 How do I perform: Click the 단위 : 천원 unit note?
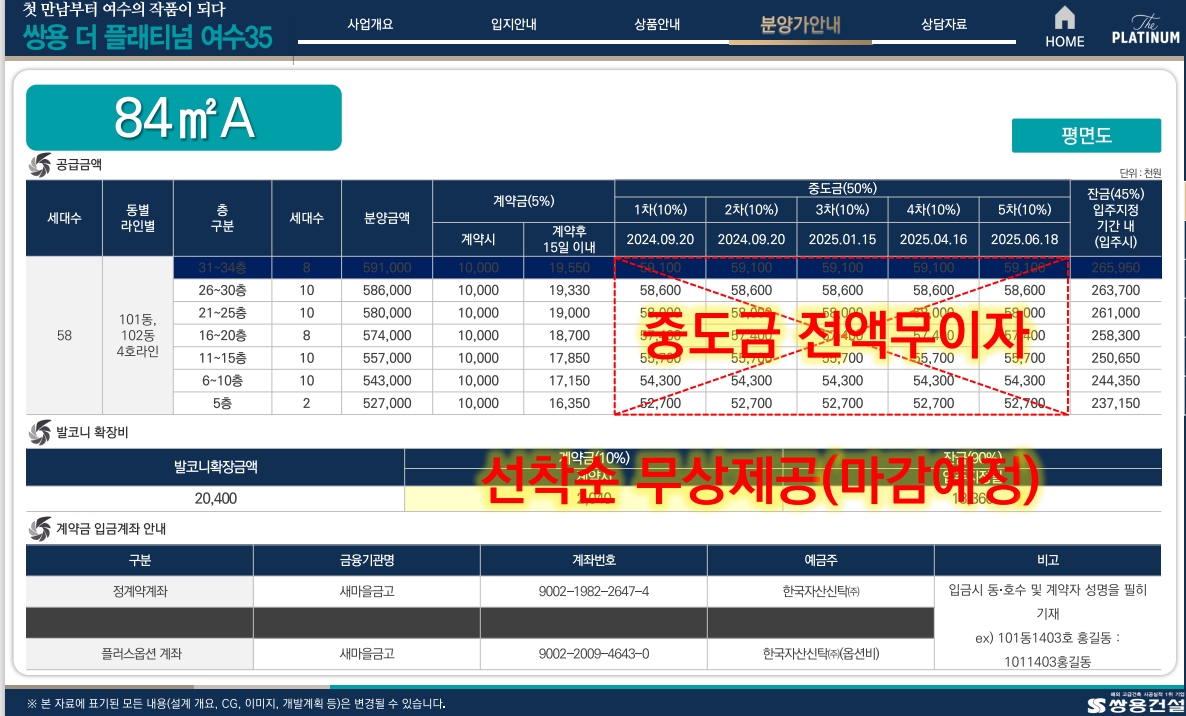click(x=1140, y=173)
